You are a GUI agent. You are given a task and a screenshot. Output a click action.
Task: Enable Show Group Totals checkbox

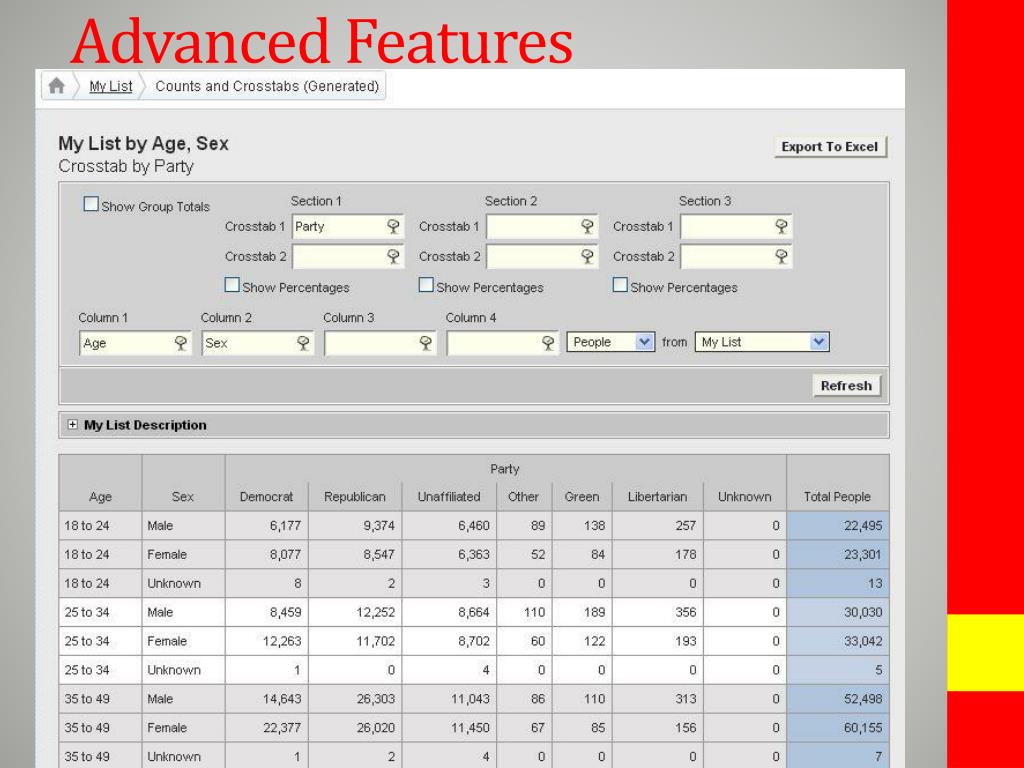pos(91,204)
